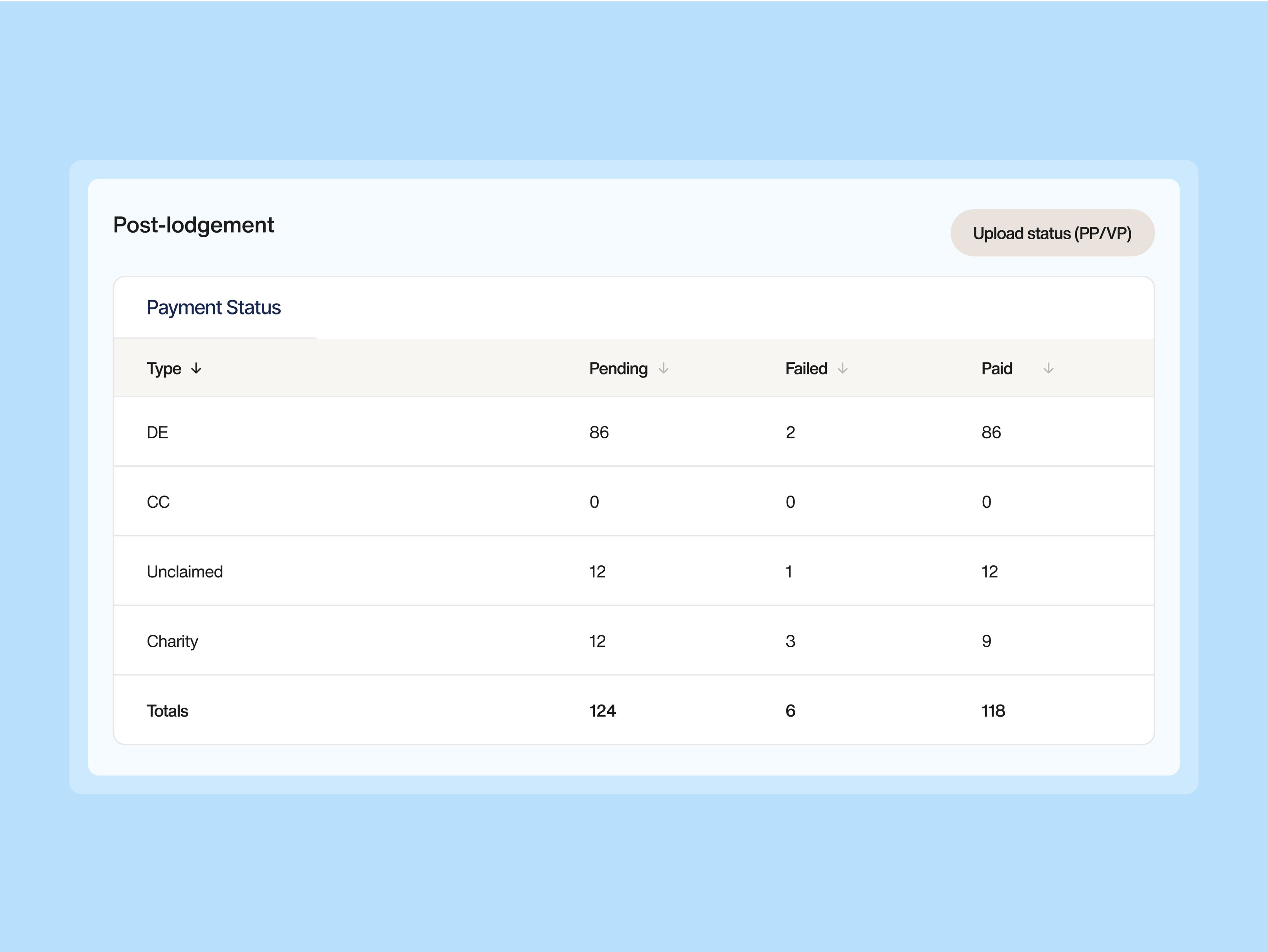
Task: Select the Charity row label
Action: (x=172, y=641)
